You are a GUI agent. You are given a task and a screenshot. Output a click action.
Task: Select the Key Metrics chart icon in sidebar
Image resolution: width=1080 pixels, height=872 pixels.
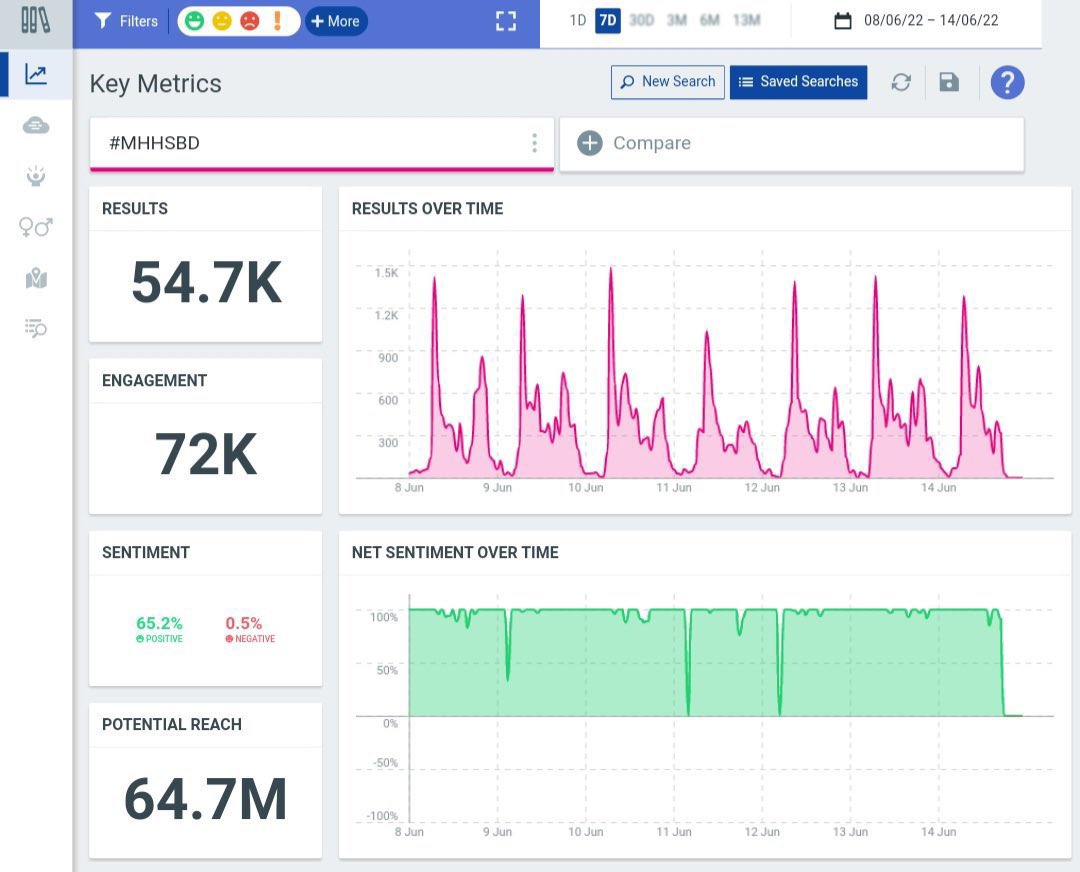pos(36,74)
